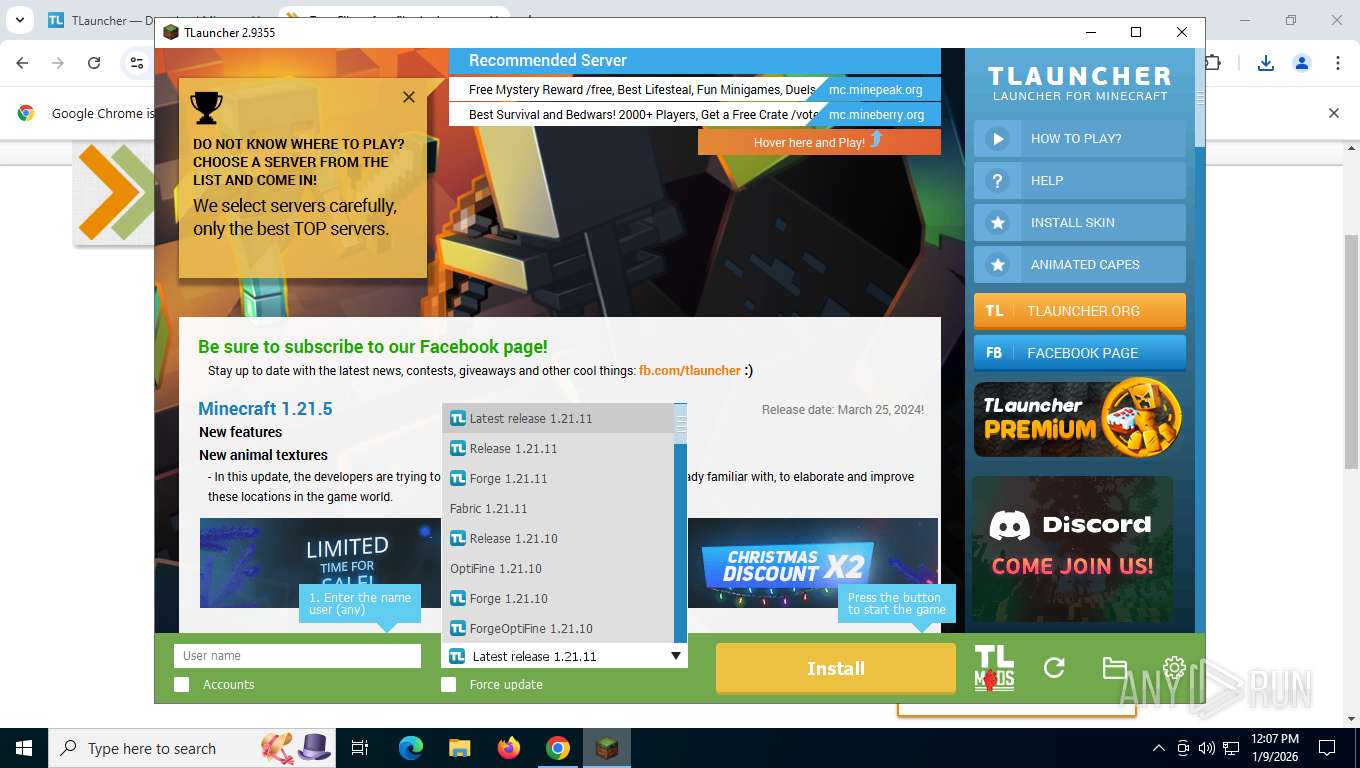Open the notification center icon
The width and height of the screenshot is (1360, 768).
pyautogui.click(x=1327, y=748)
